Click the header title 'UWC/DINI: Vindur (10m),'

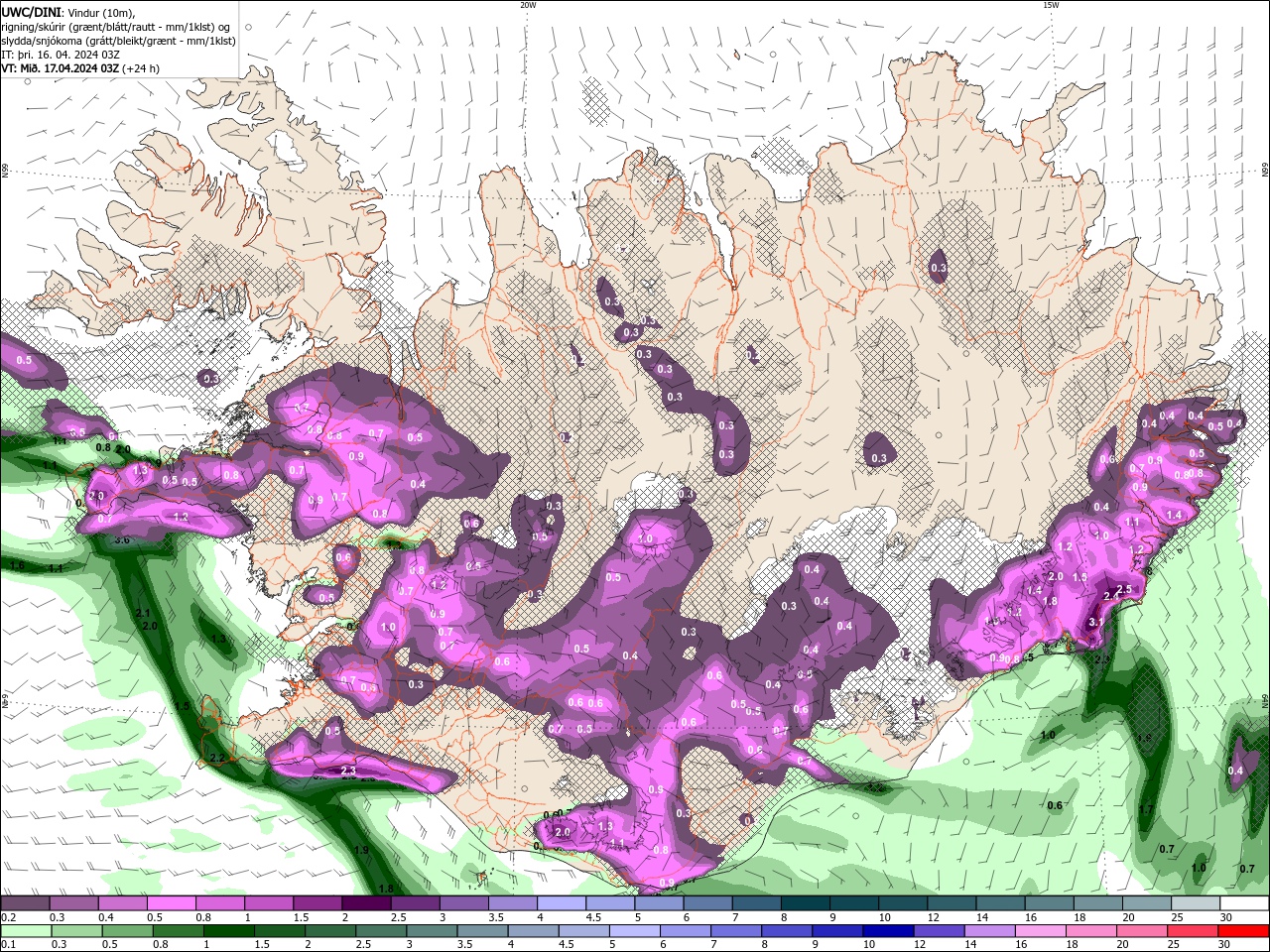tap(67, 12)
